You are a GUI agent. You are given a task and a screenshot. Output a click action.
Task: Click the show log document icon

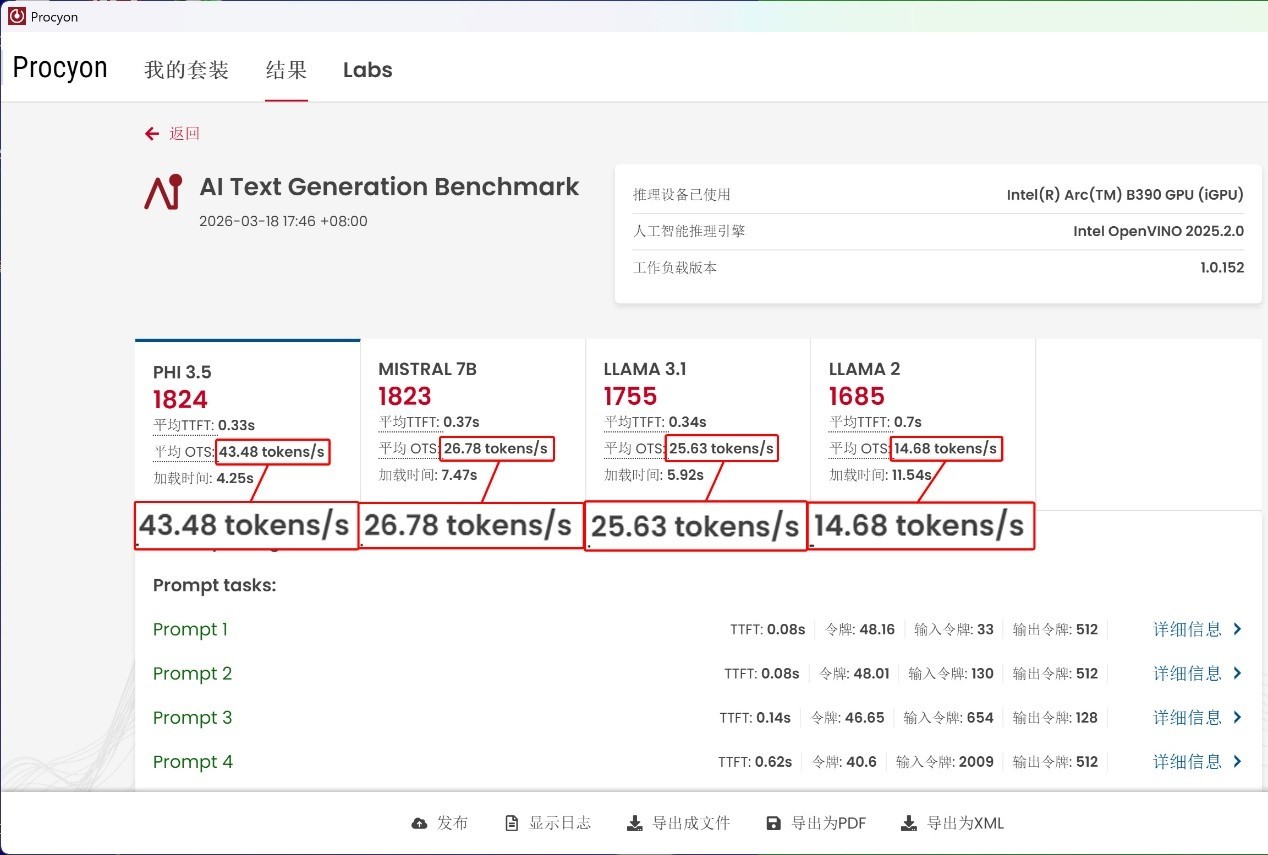pyautogui.click(x=512, y=824)
